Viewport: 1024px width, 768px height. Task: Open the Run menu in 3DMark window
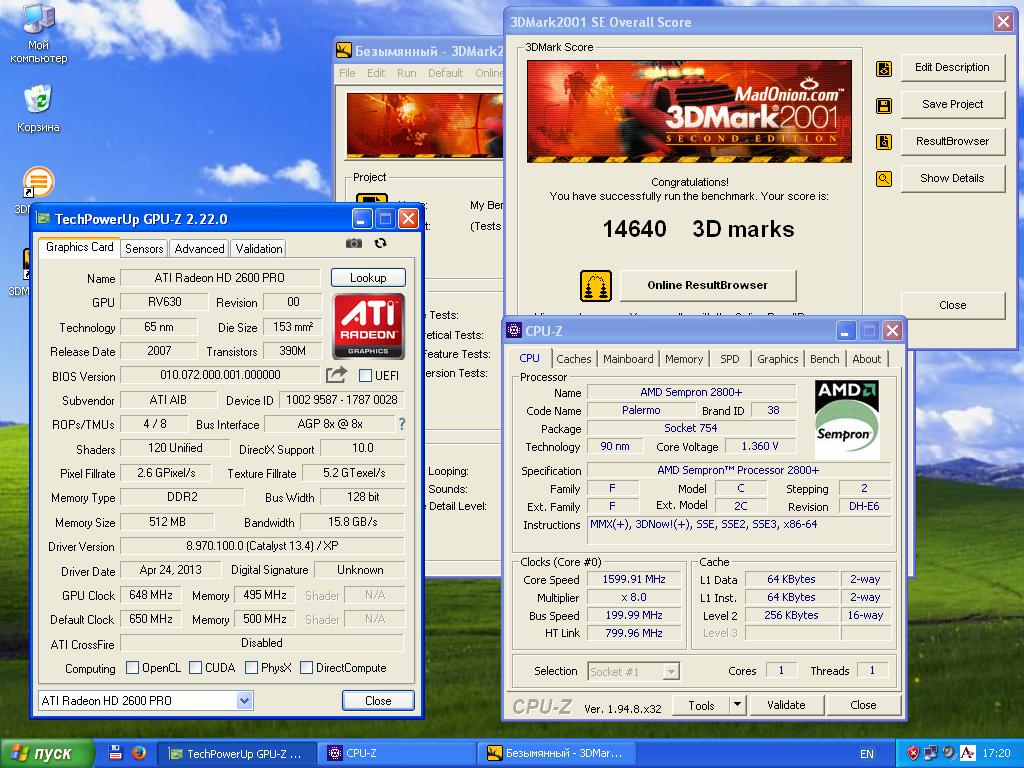tap(406, 73)
